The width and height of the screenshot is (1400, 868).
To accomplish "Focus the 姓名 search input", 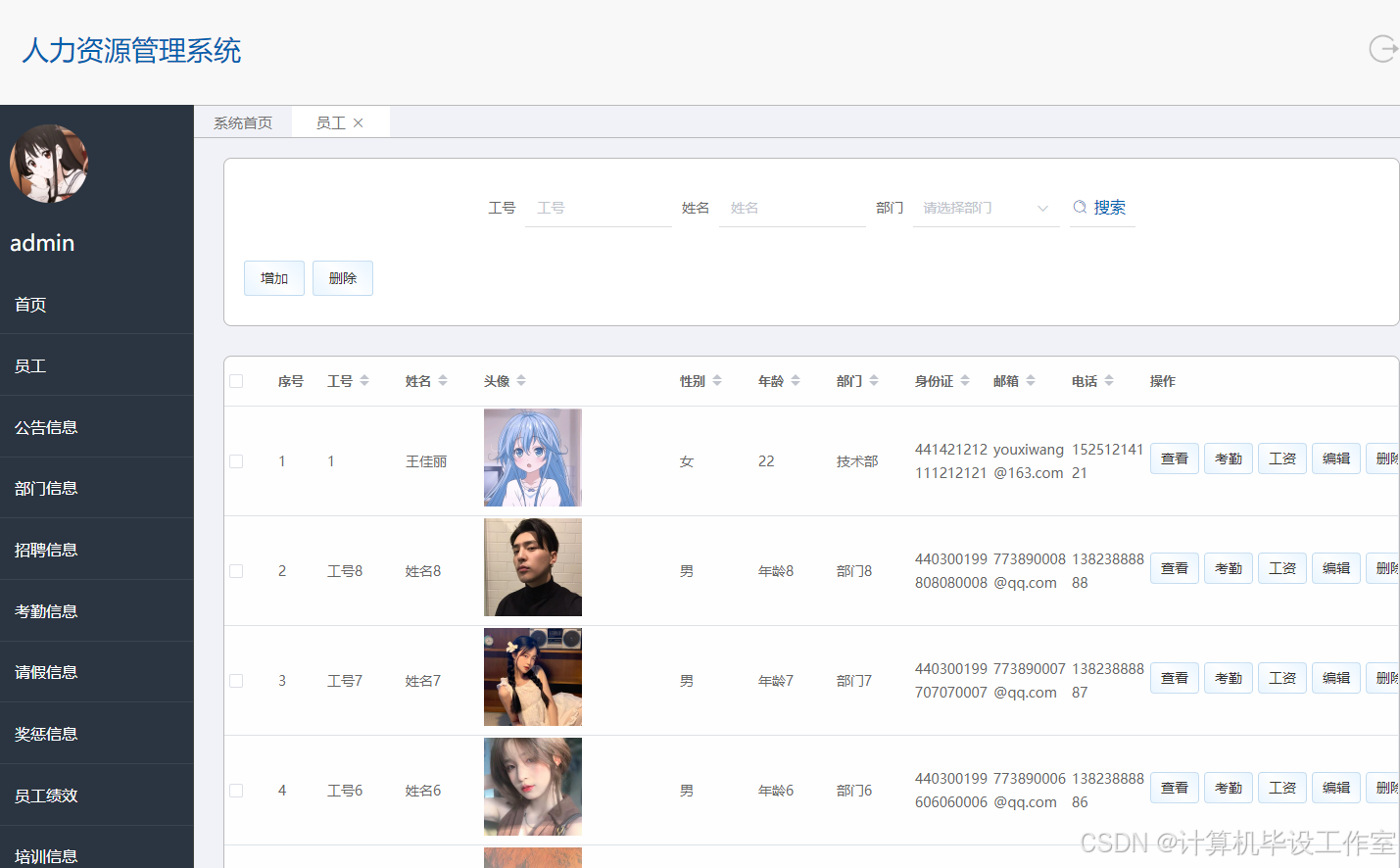I will [x=793, y=208].
